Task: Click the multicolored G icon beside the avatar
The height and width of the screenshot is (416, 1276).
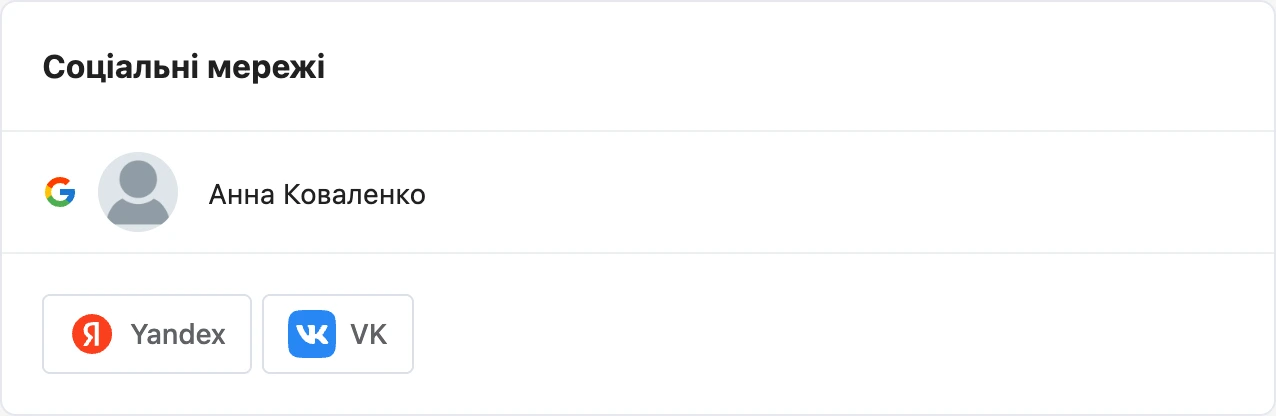Action: tap(60, 192)
